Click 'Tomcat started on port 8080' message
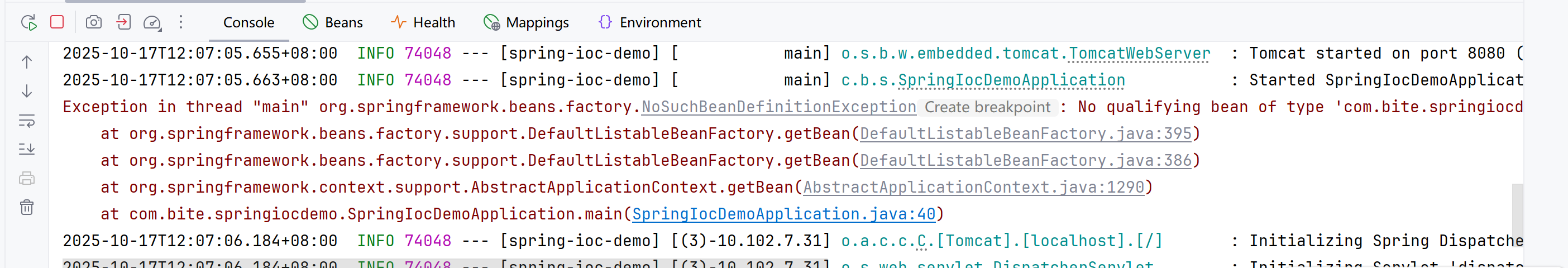Image resolution: width=1568 pixels, height=268 pixels. [x=1377, y=53]
